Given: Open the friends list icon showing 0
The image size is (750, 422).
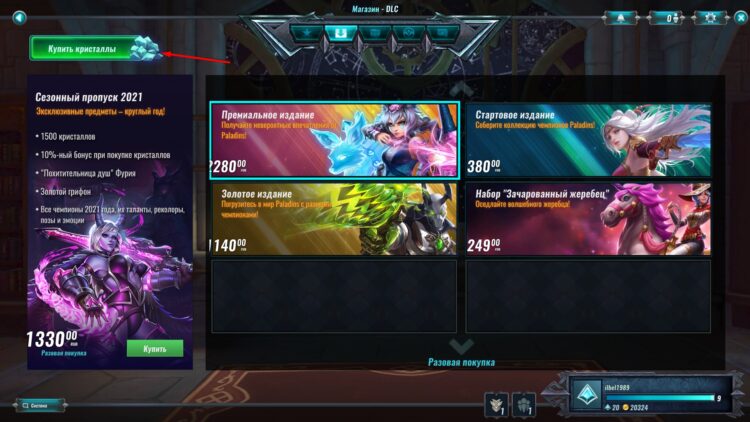Looking at the screenshot, I should [x=668, y=18].
